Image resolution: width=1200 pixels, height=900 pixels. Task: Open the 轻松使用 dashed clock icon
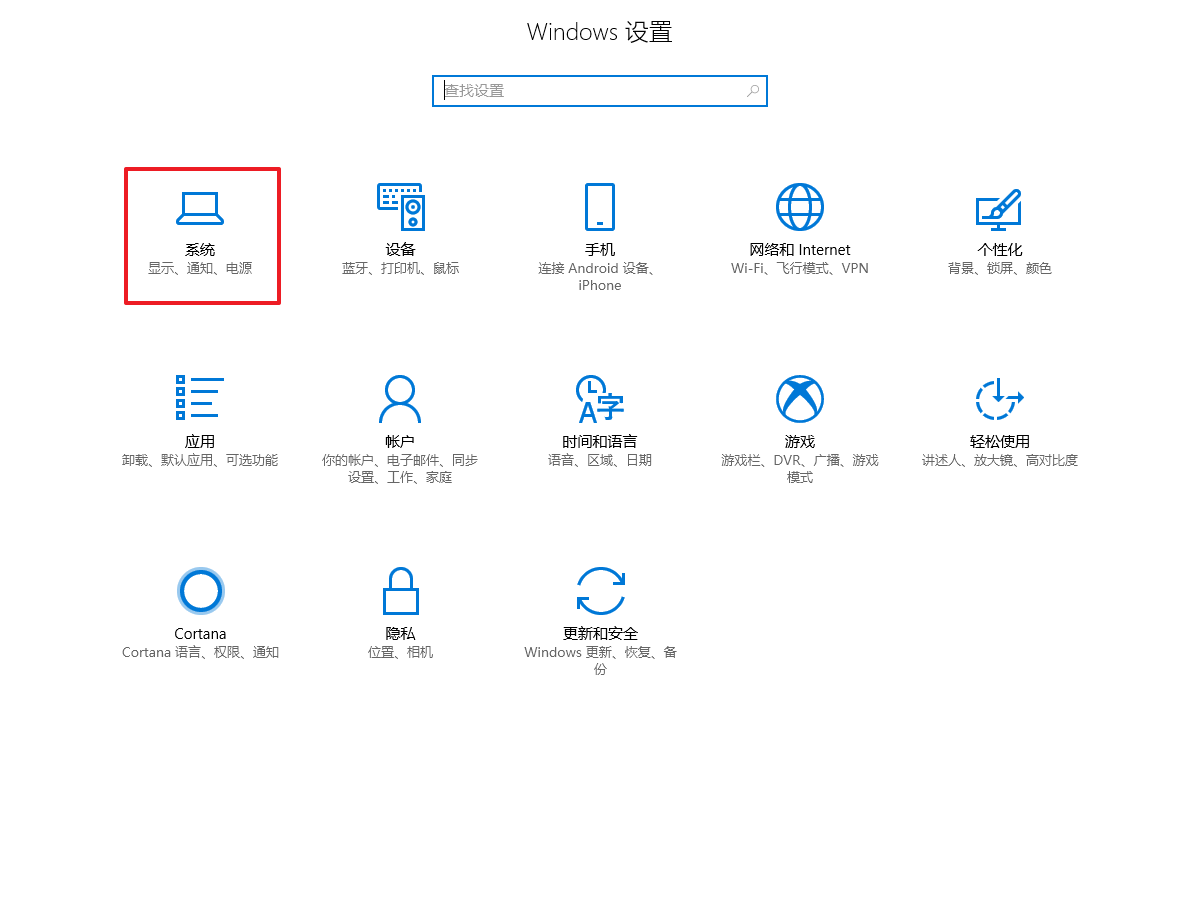pos(999,399)
